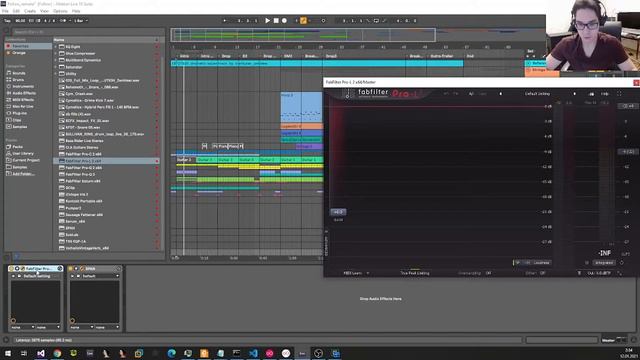Expand the EQ Eight browser item
Screen dimensions: 640x360
coord(56,47)
